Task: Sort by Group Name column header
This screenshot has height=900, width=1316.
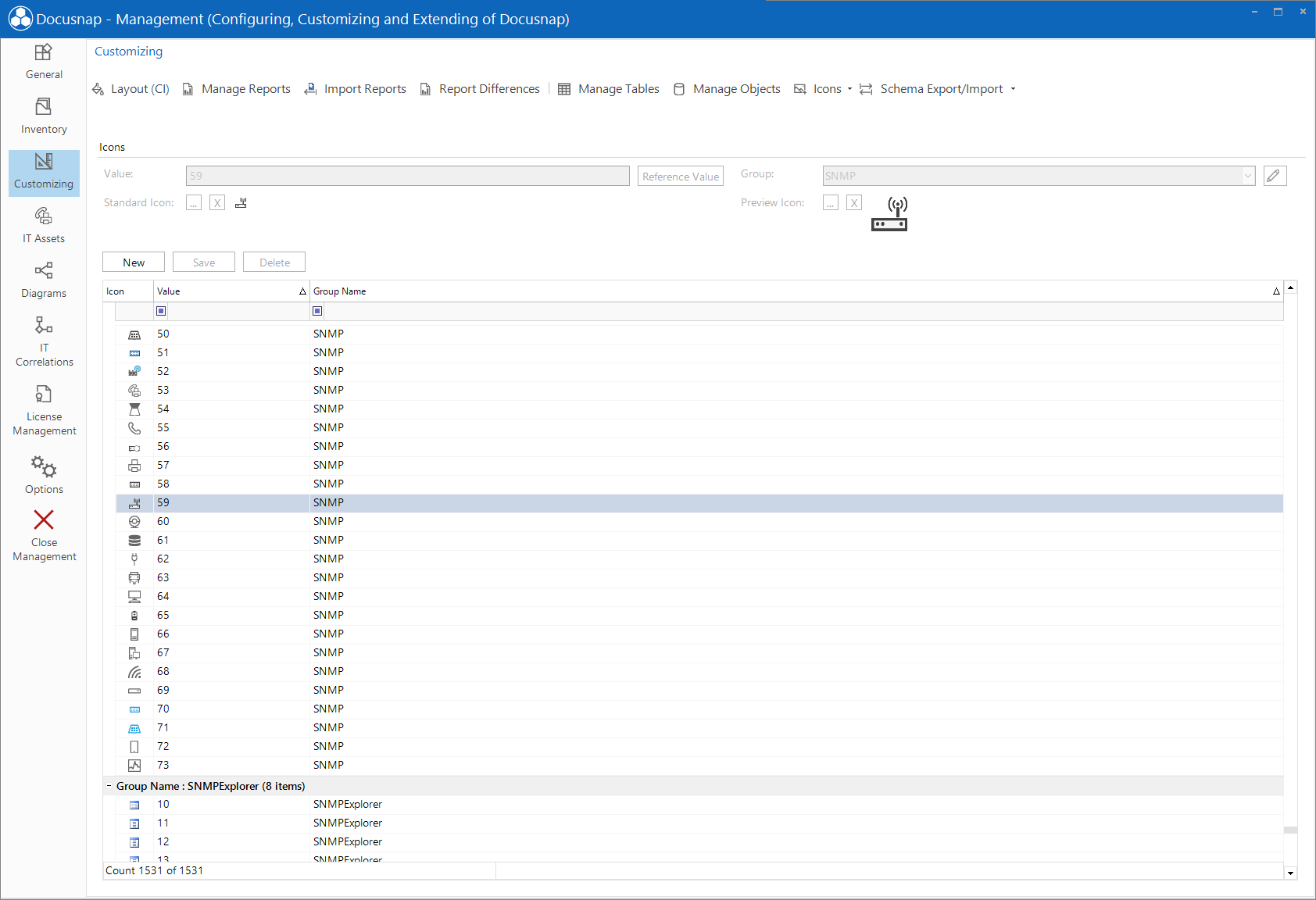Action: pyautogui.click(x=796, y=291)
